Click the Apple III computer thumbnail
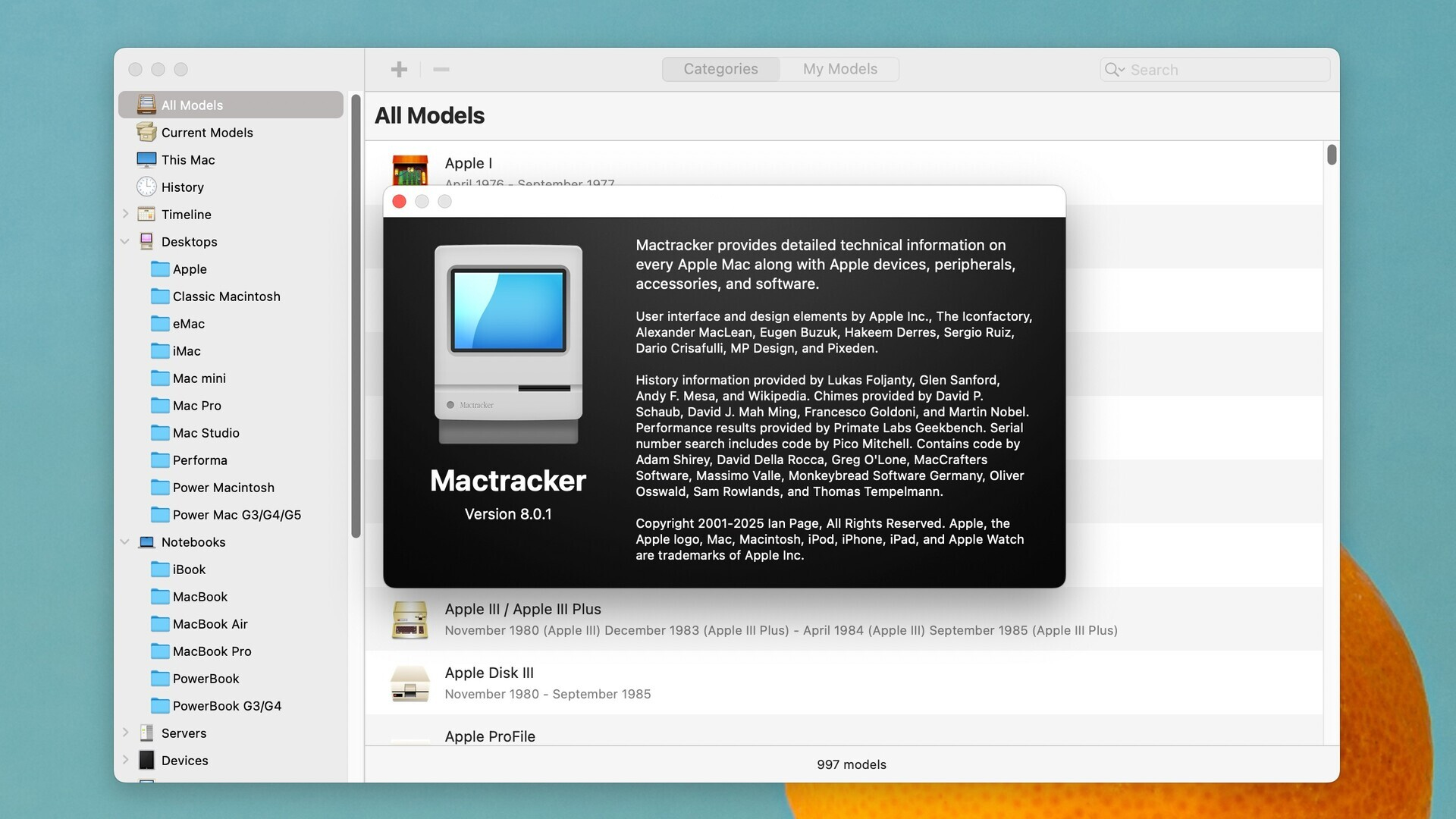1456x819 pixels. point(409,619)
